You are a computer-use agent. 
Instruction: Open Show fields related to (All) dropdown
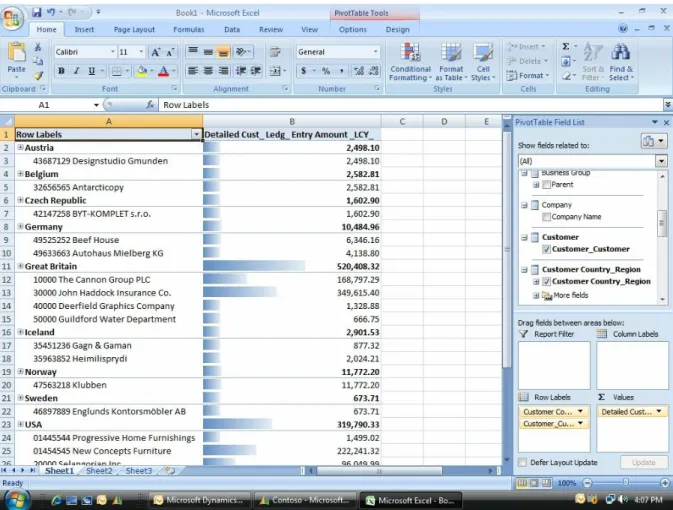(661, 161)
